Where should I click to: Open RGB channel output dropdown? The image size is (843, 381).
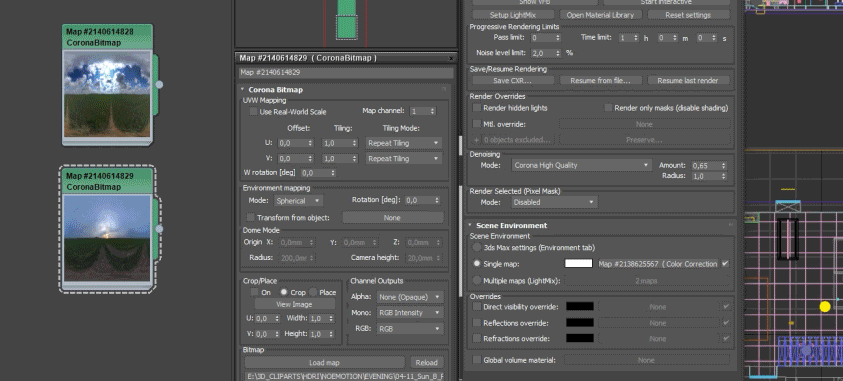[x=409, y=328]
